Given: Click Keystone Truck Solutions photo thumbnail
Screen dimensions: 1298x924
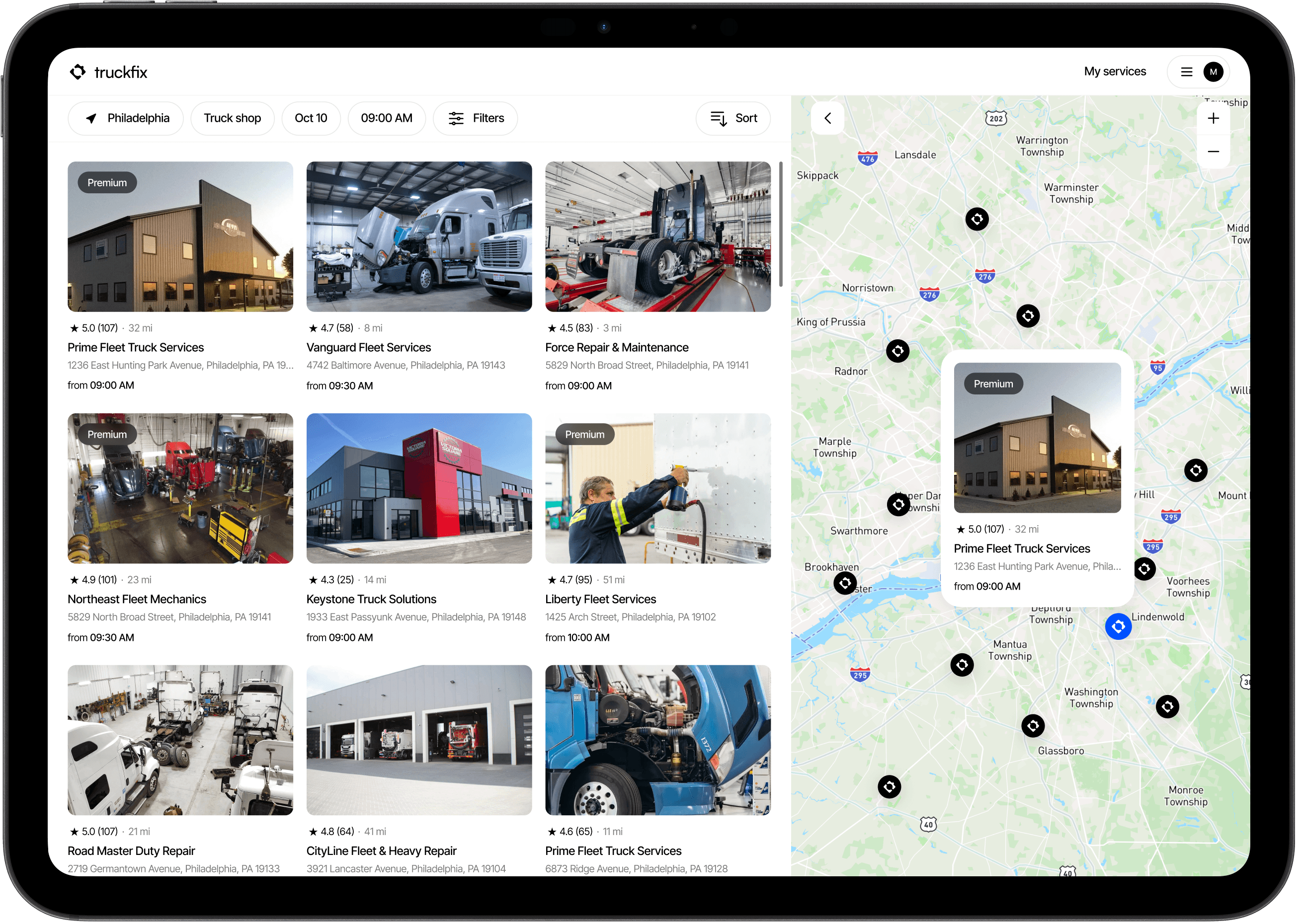Looking at the screenshot, I should click(x=419, y=488).
